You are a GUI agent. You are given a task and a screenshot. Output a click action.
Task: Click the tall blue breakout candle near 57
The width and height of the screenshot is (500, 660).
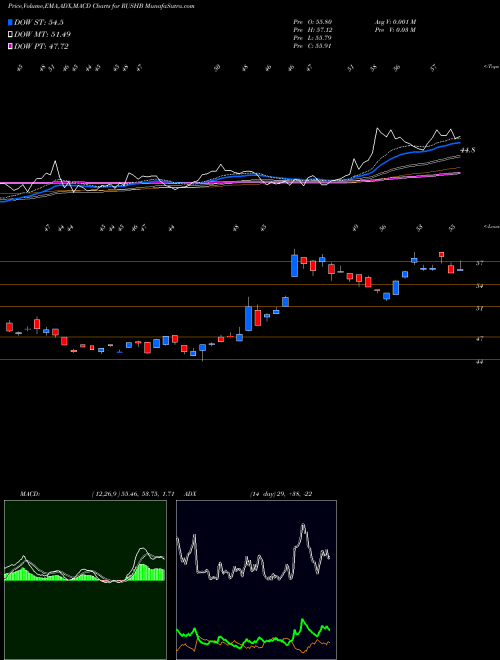[x=295, y=265]
